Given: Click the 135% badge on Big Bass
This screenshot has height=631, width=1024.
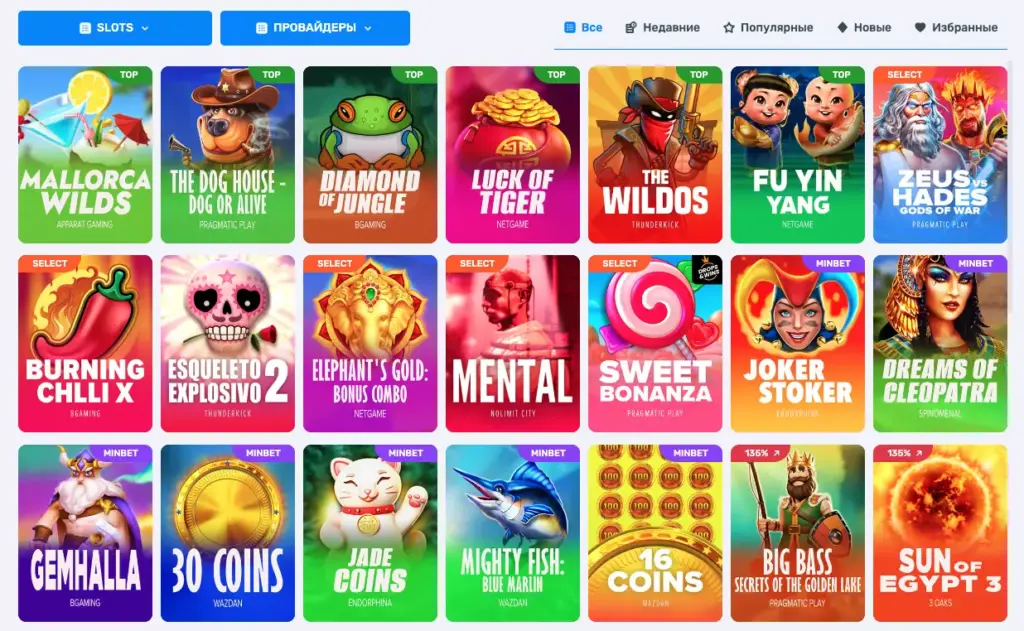Looking at the screenshot, I should (761, 453).
